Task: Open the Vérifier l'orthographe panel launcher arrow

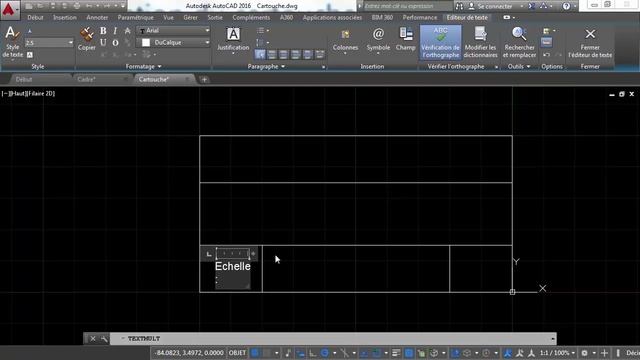Action: click(x=496, y=67)
